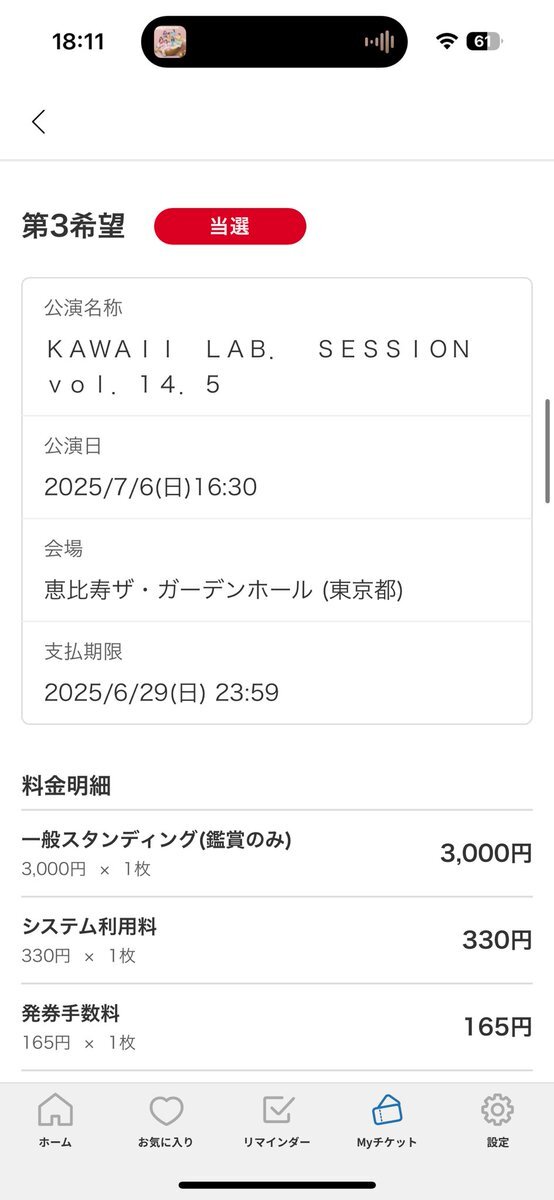The image size is (554, 1200).
Task: Tap the back arrow chevron
Action: (38, 122)
